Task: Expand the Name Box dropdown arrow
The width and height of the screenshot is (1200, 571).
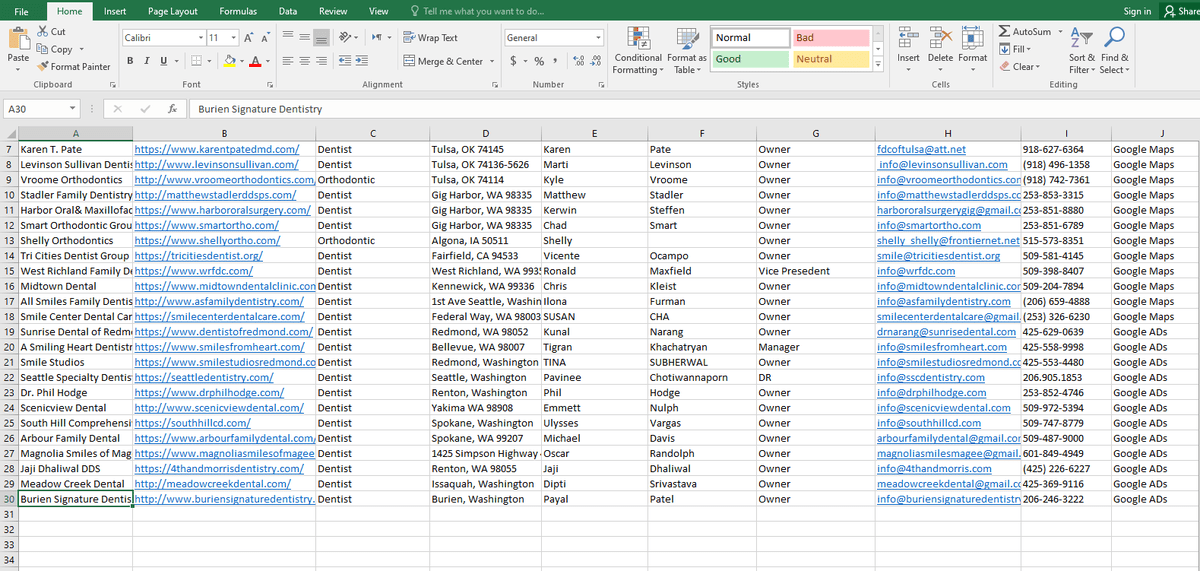Action: [x=74, y=109]
